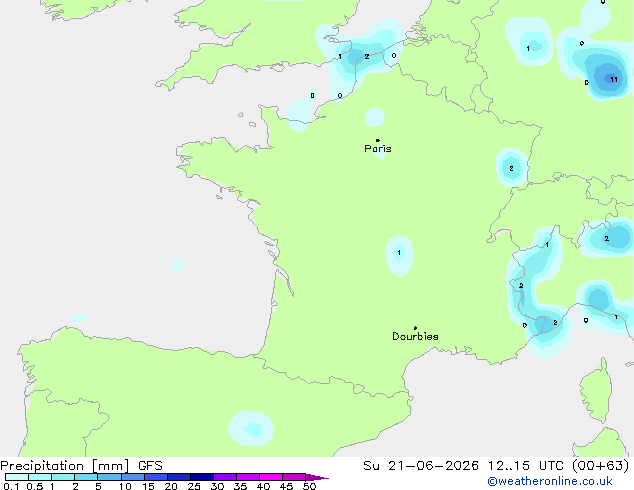Pick the 35–40 mm legend color swatch

(247, 477)
